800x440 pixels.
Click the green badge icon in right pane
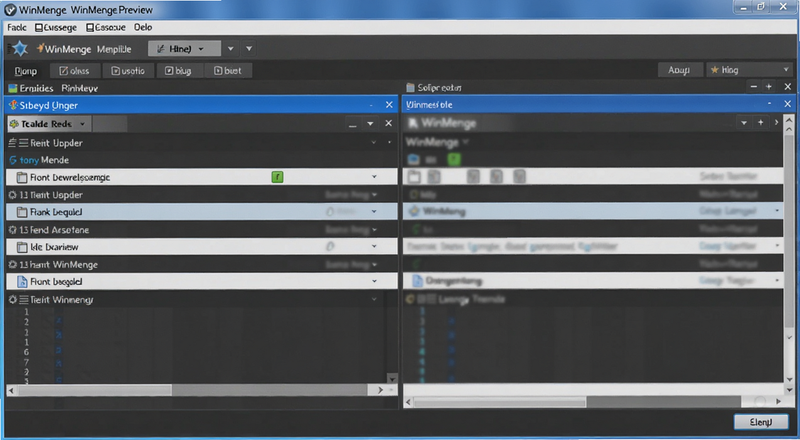(454, 160)
